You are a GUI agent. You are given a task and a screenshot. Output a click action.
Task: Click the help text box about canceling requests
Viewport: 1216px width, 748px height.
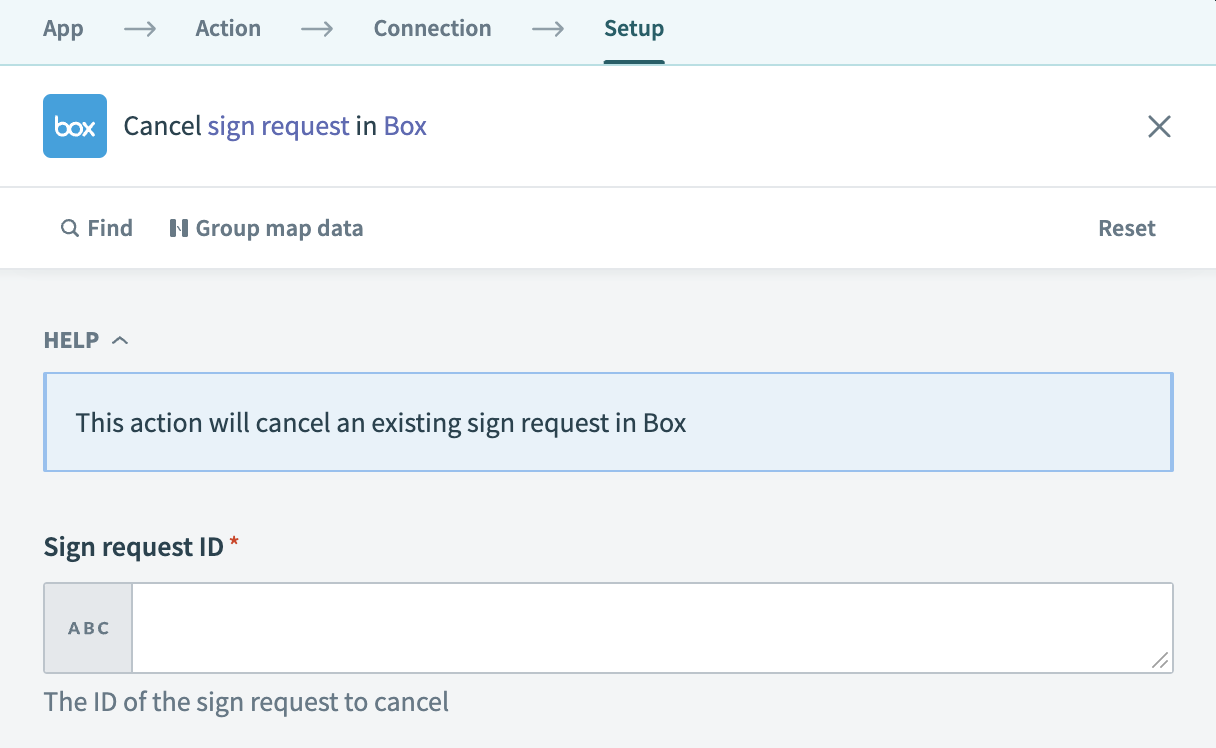tap(608, 422)
